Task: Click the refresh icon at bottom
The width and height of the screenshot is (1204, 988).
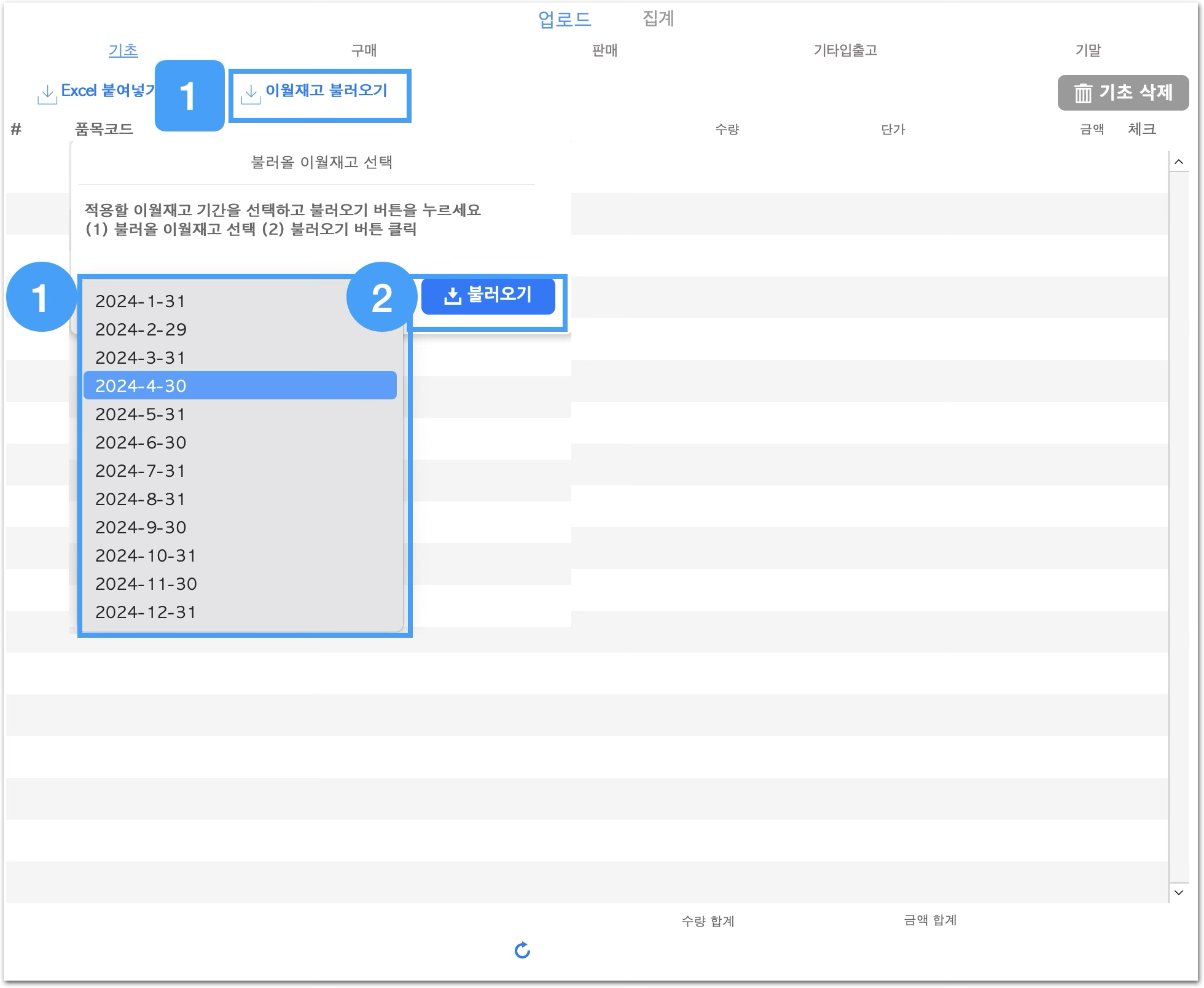Action: point(522,951)
